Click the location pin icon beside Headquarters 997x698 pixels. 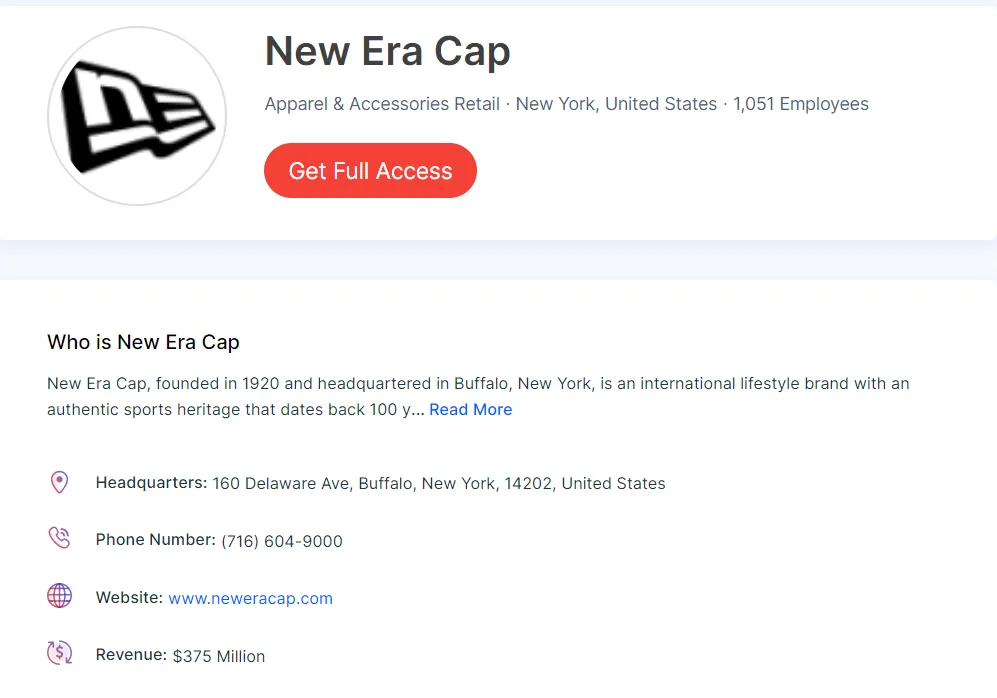point(59,482)
